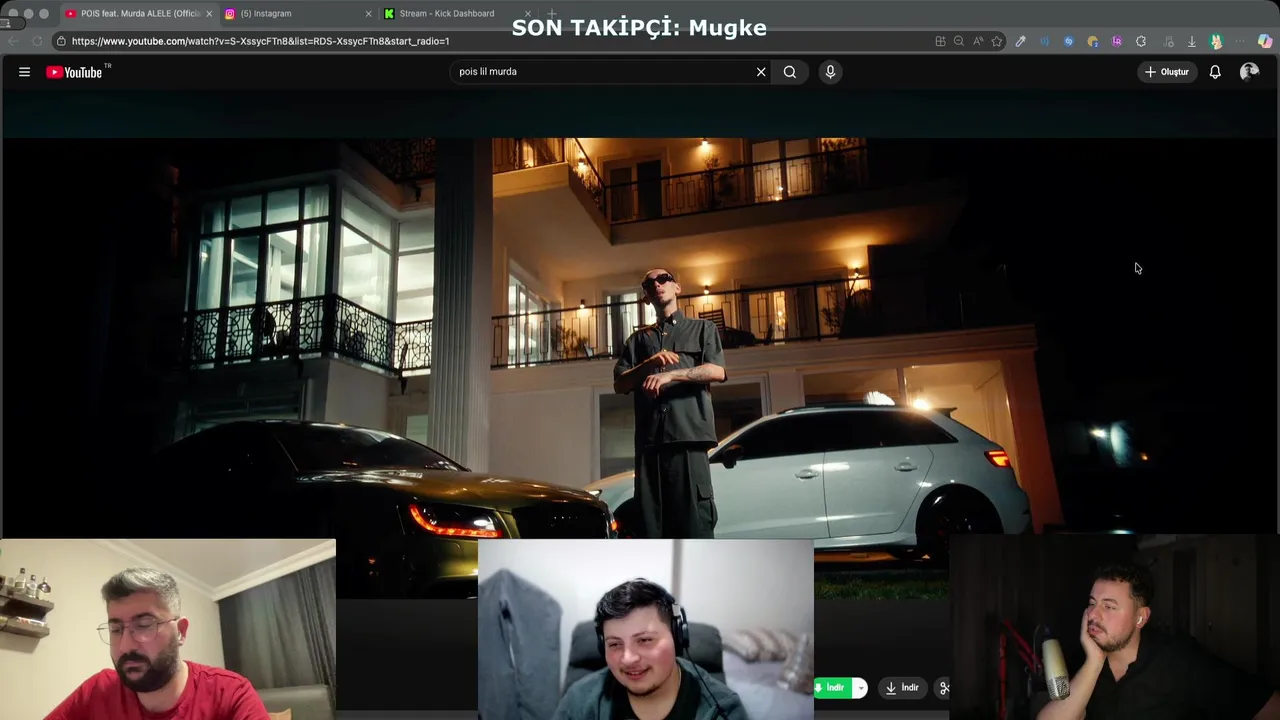Screen dimensions: 1280x720
Task: Open the app-available icon in the address bar
Action: [940, 41]
